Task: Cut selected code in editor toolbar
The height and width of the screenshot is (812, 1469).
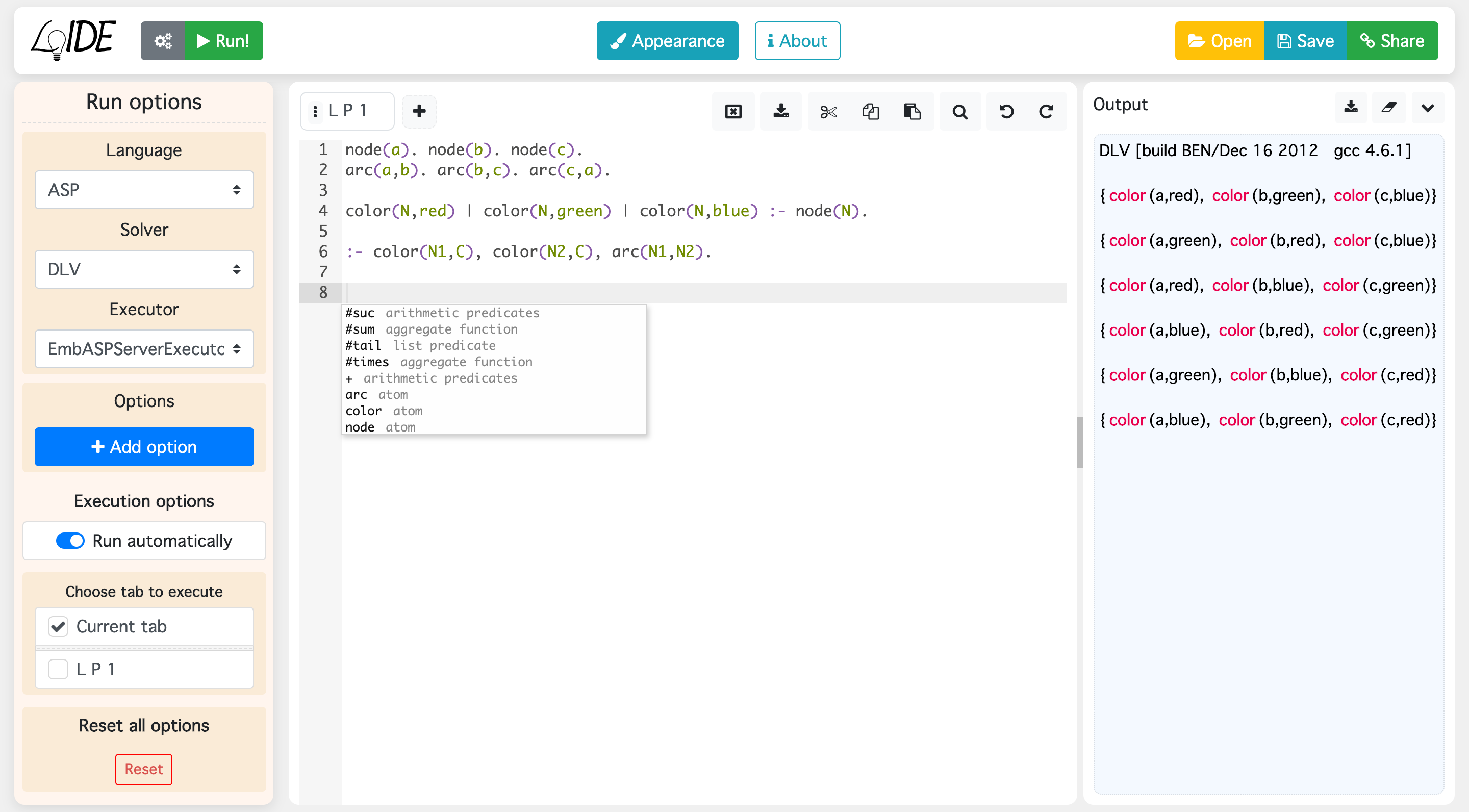Action: 828,111
